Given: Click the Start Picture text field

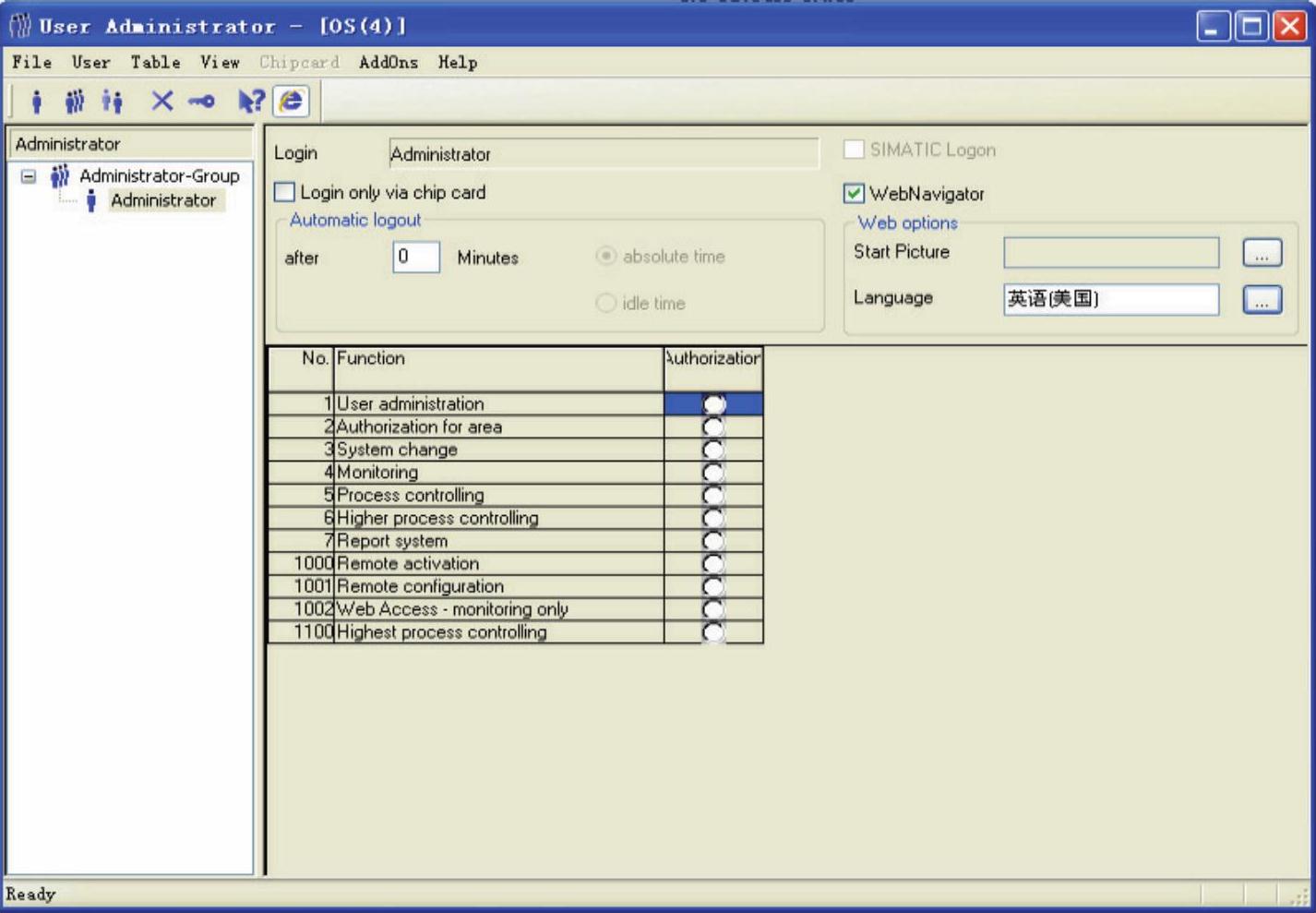Looking at the screenshot, I should coord(1111,253).
